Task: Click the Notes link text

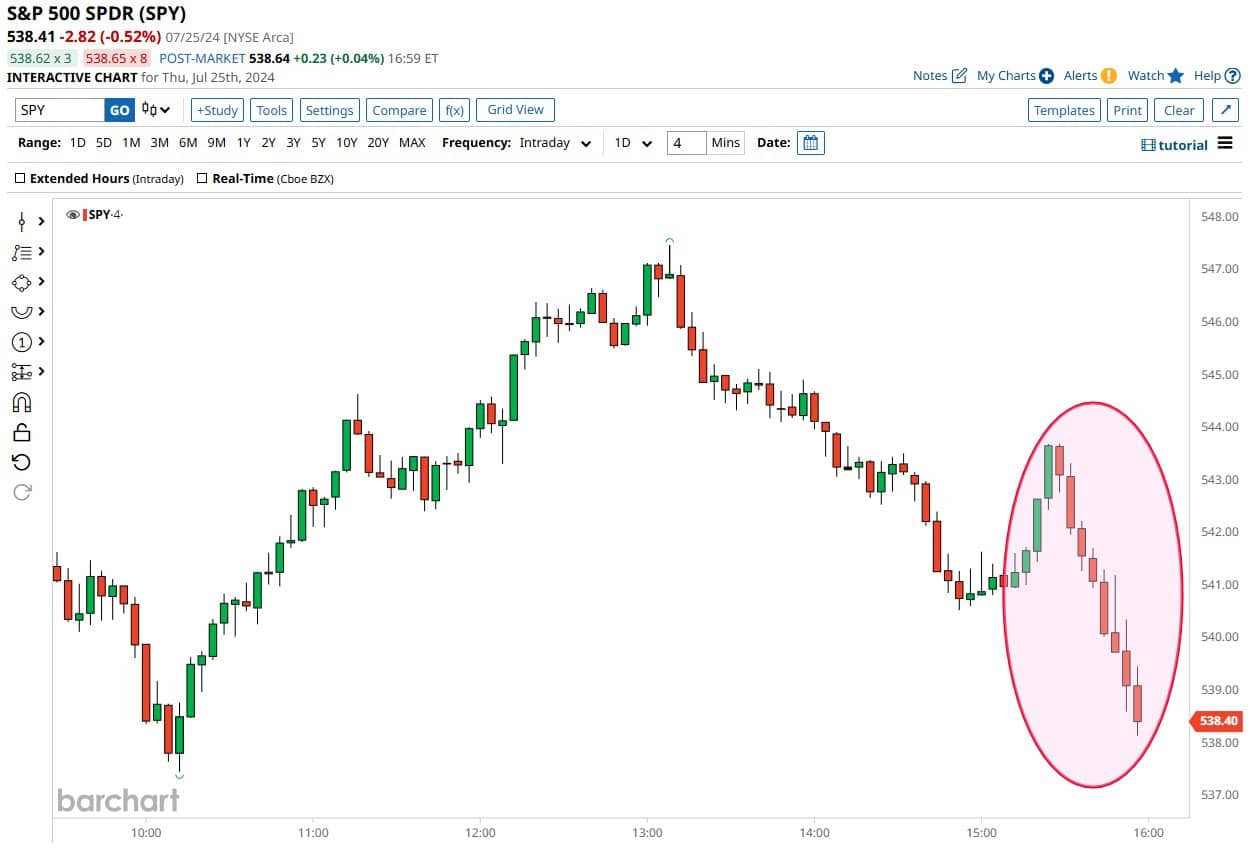Action: [930, 76]
